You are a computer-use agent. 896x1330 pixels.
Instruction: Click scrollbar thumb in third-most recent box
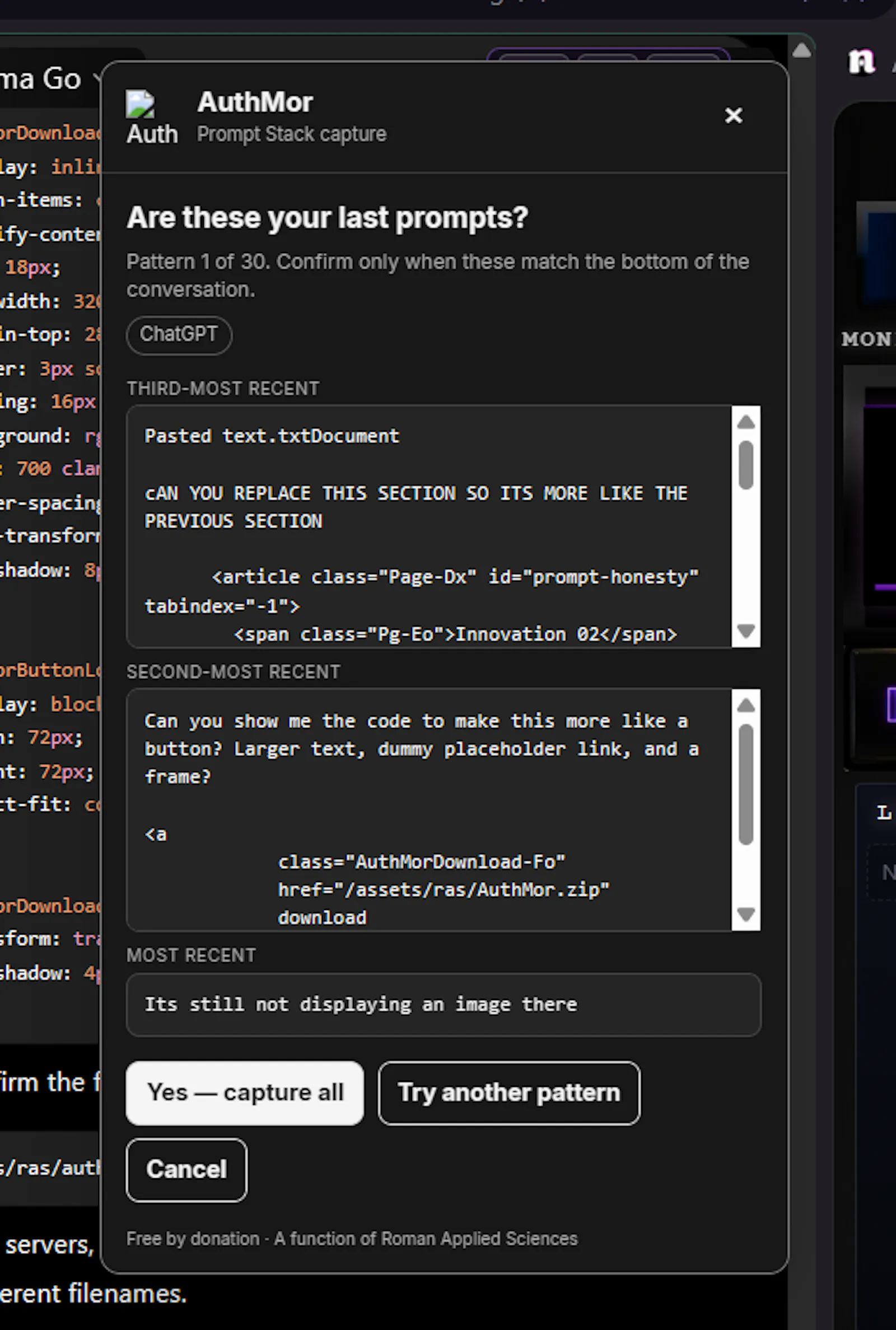[745, 465]
